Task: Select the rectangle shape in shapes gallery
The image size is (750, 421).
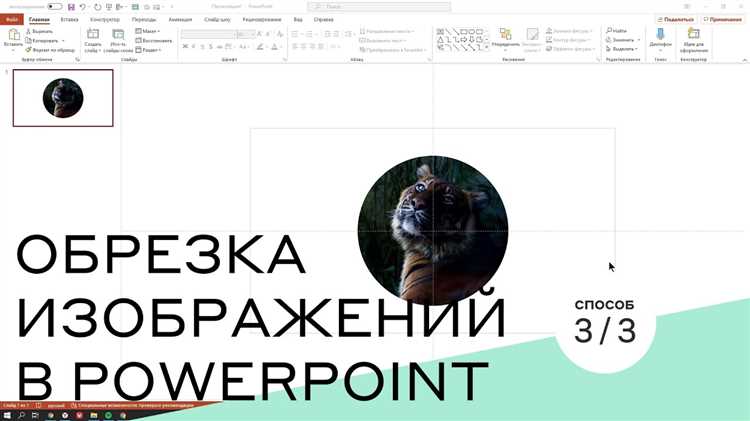Action: click(x=463, y=32)
